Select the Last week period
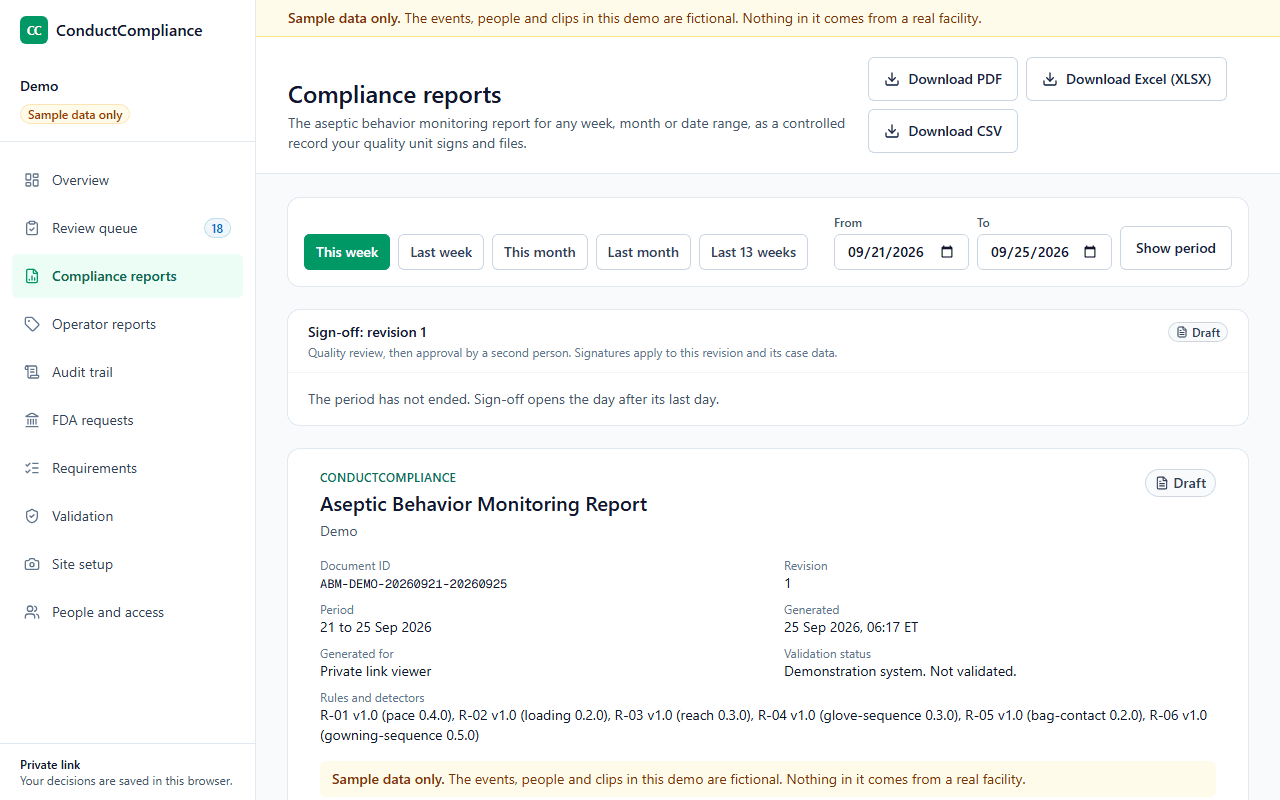Viewport: 1280px width, 800px height. coord(441,252)
